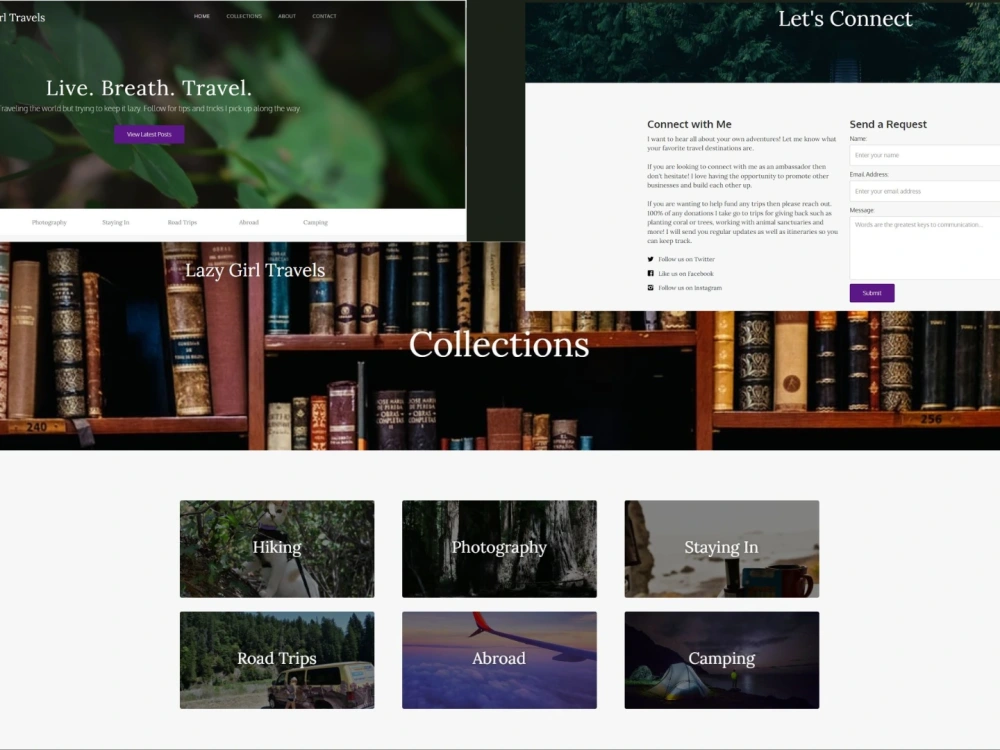Open Follow us on Instagram link
The width and height of the screenshot is (1000, 750).
[x=690, y=288]
